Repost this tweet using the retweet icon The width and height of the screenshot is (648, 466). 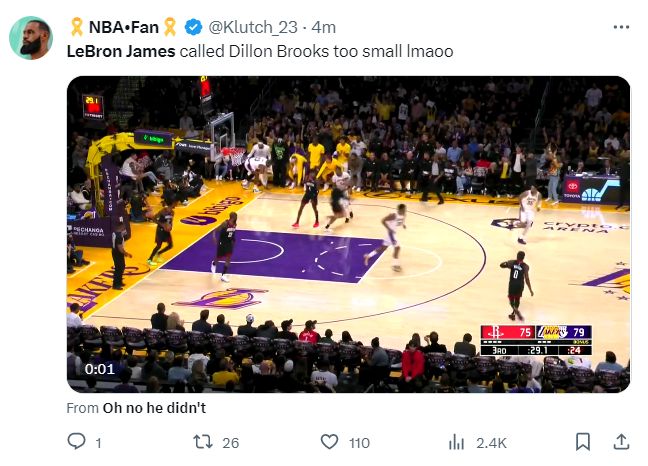pyautogui.click(x=200, y=442)
